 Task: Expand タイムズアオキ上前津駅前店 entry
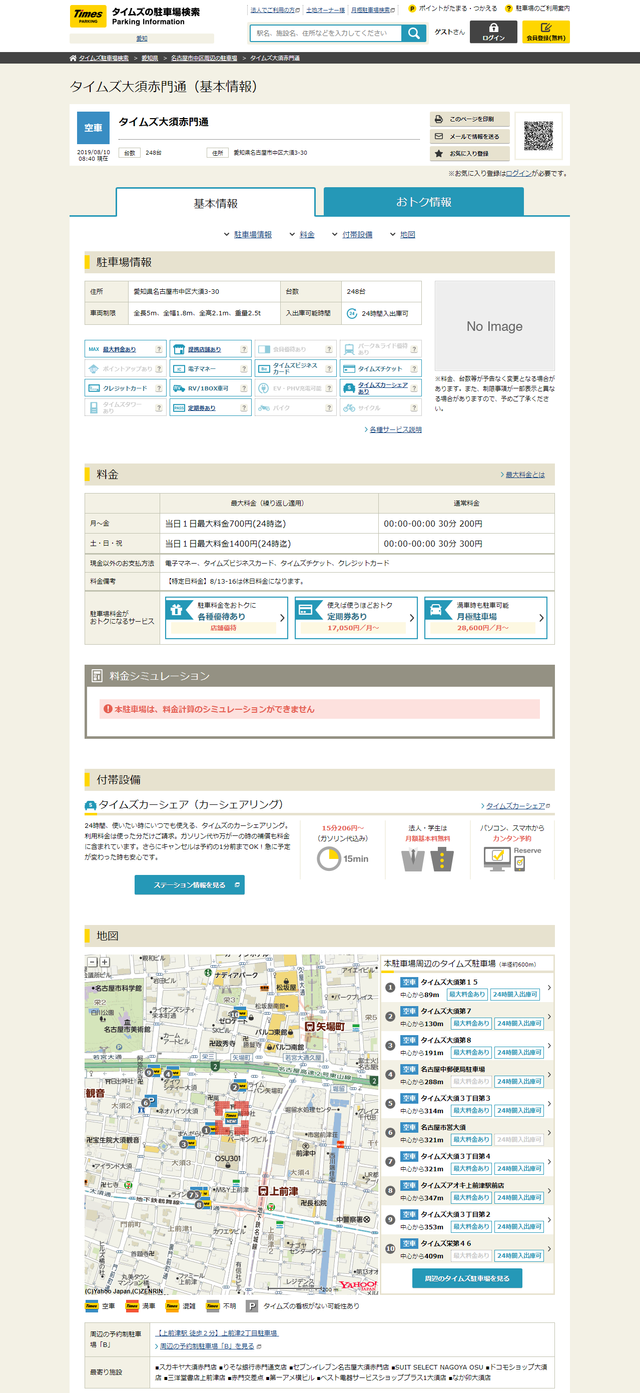(469, 1191)
